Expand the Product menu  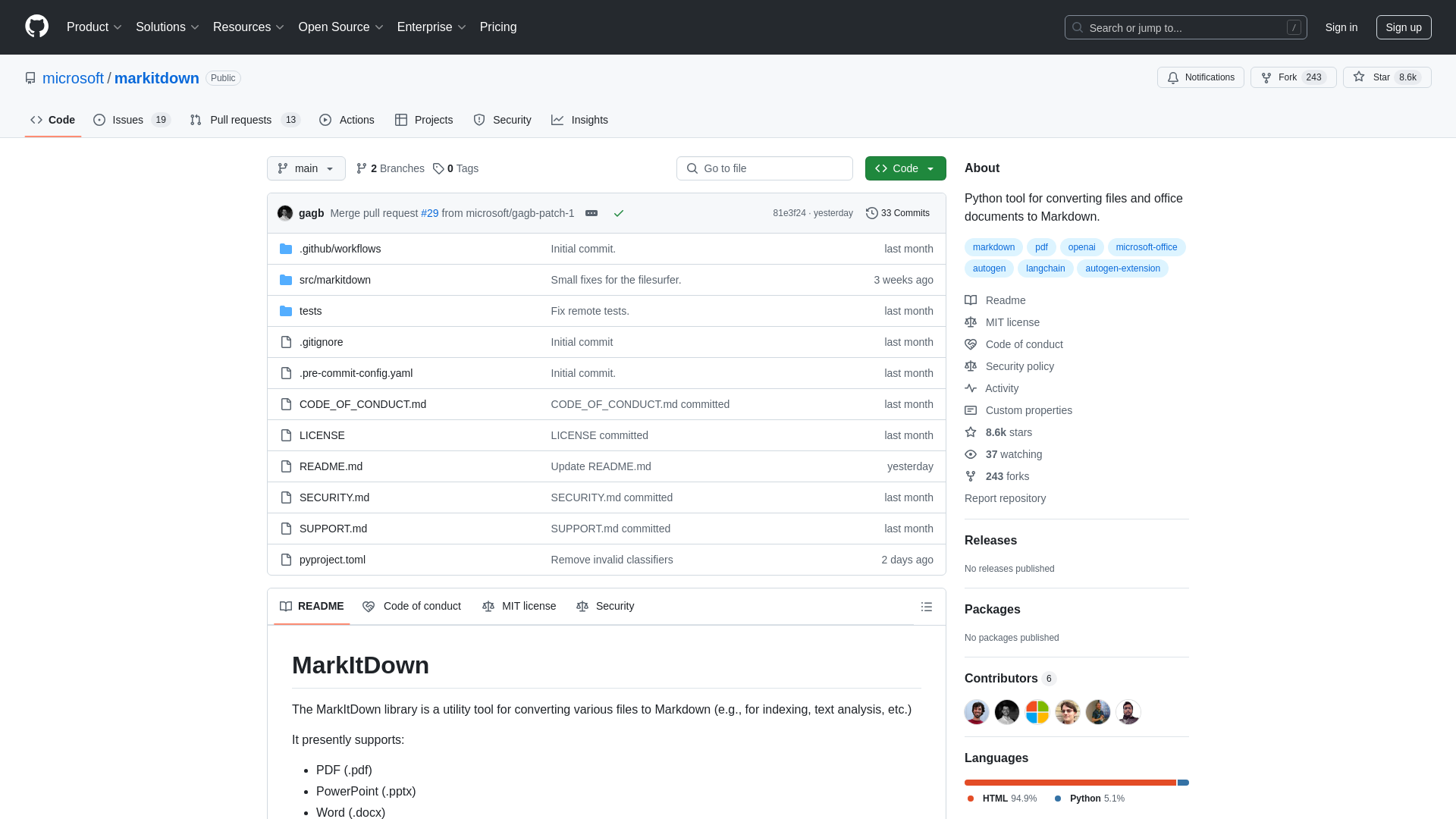95,27
